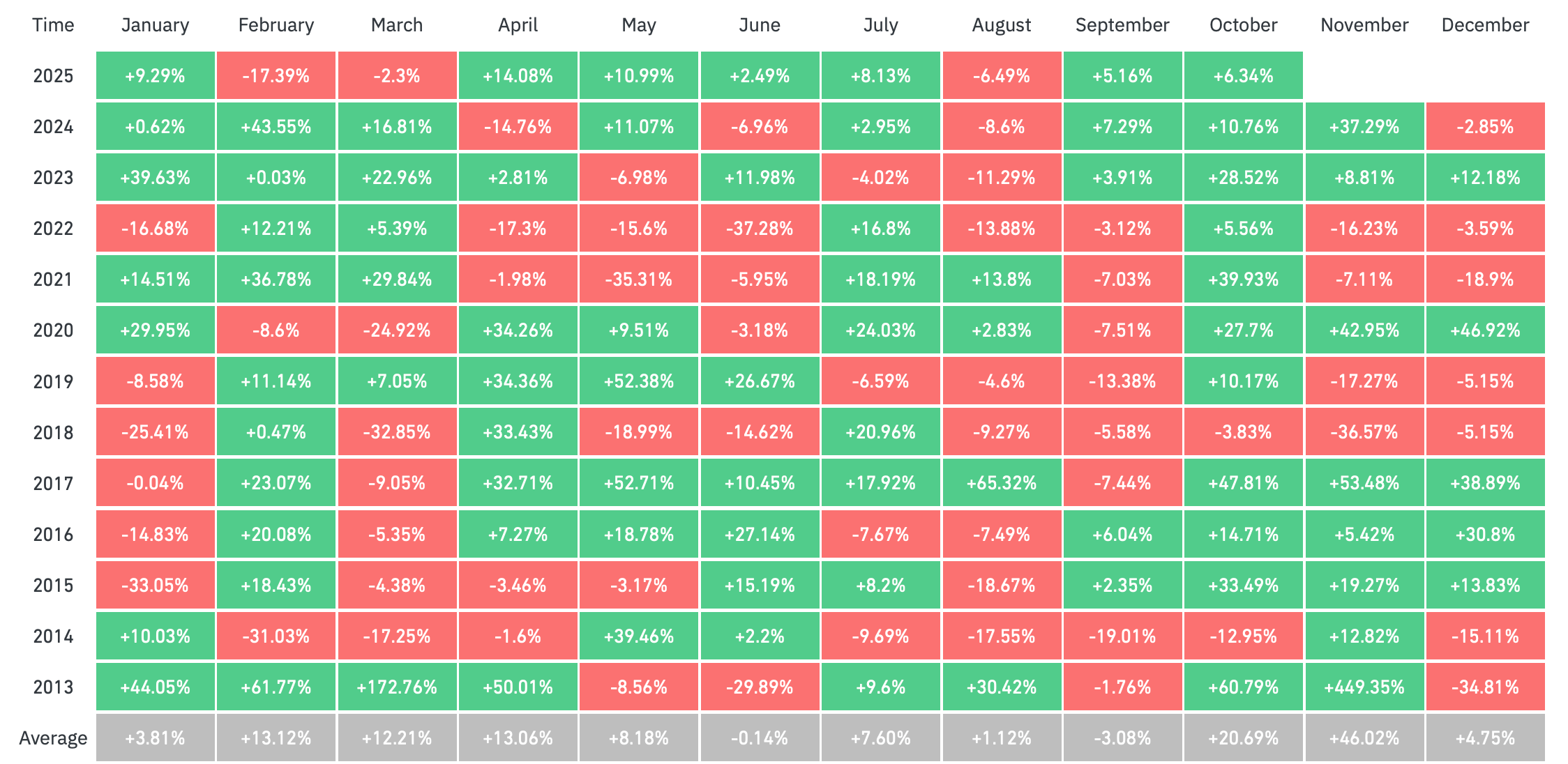Click the +43.55% February 2024 cell

tap(276, 127)
